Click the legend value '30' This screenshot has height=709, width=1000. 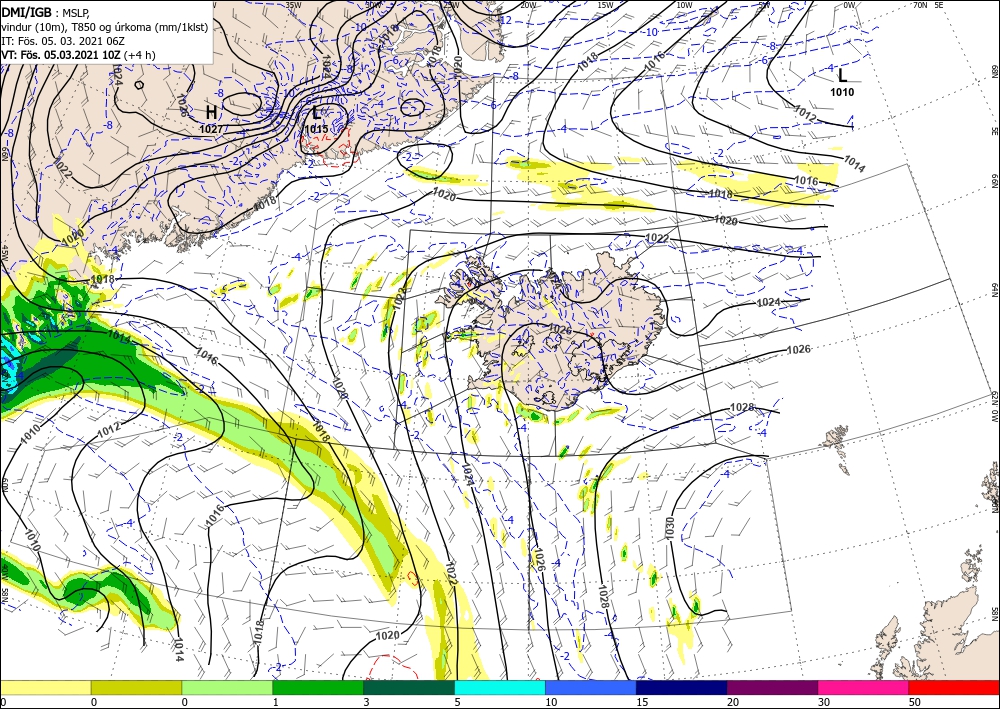pyautogui.click(x=823, y=702)
